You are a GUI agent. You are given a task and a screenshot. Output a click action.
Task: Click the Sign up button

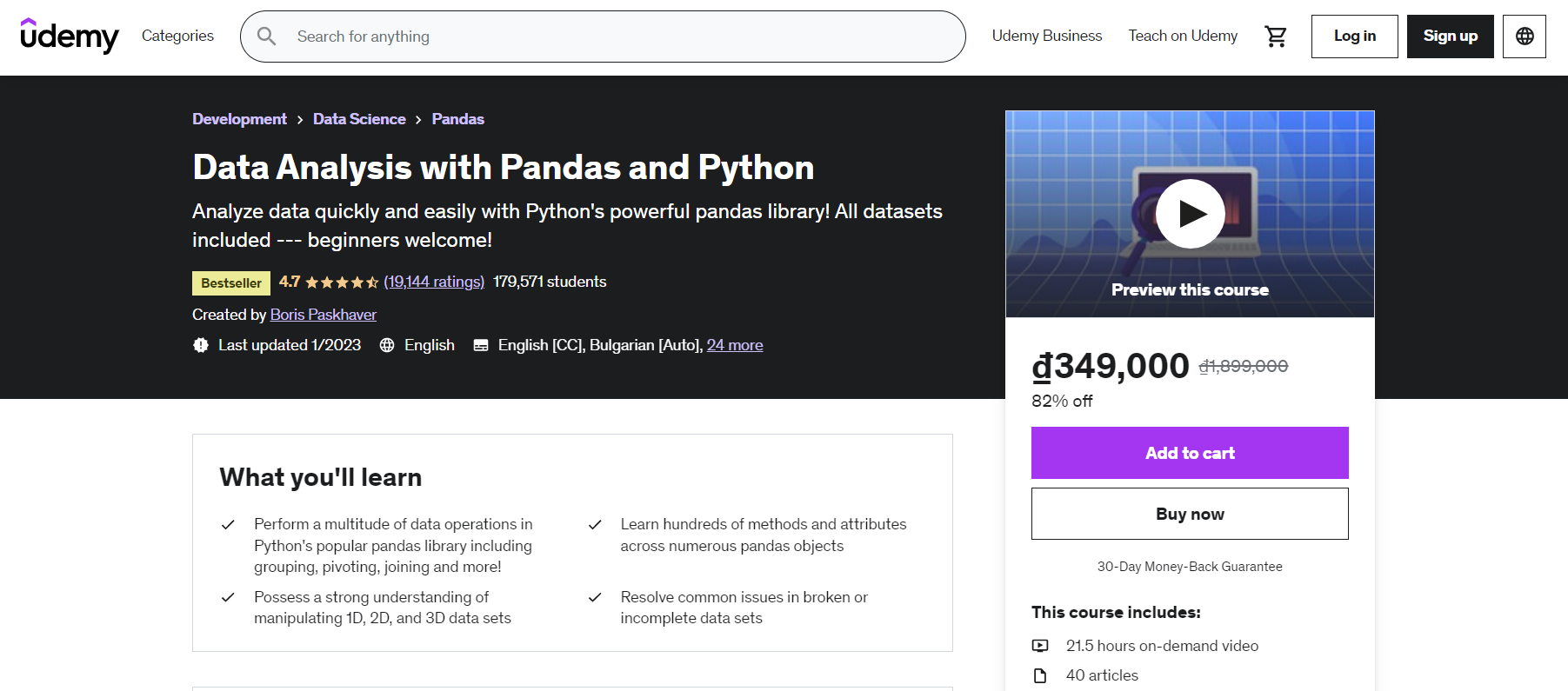(x=1451, y=37)
